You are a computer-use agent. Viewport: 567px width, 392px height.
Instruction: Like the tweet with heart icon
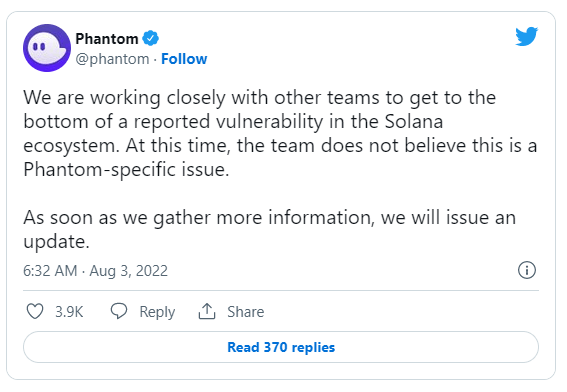[35, 311]
